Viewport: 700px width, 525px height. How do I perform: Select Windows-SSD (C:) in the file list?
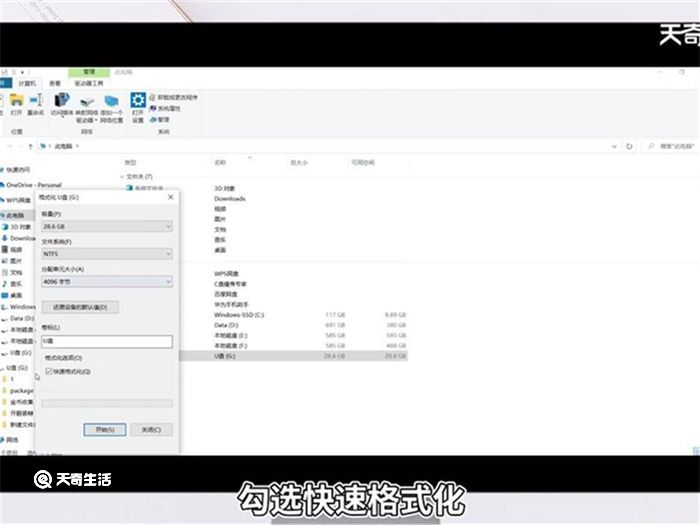coord(239,315)
